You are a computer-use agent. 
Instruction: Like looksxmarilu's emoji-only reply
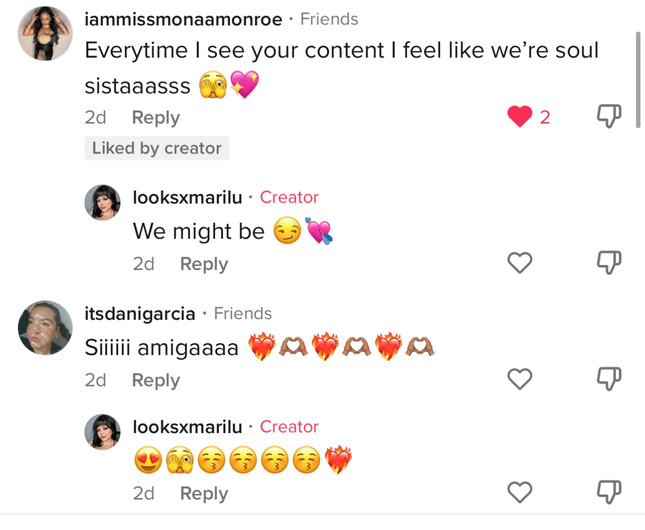tap(520, 492)
